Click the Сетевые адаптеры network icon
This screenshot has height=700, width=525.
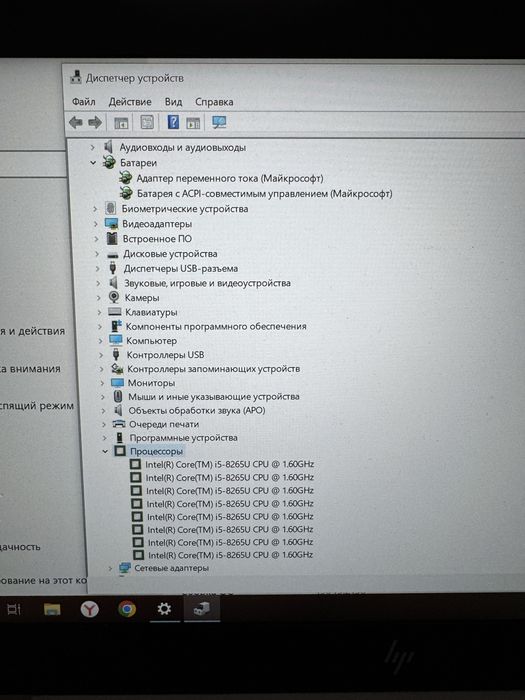tap(125, 568)
